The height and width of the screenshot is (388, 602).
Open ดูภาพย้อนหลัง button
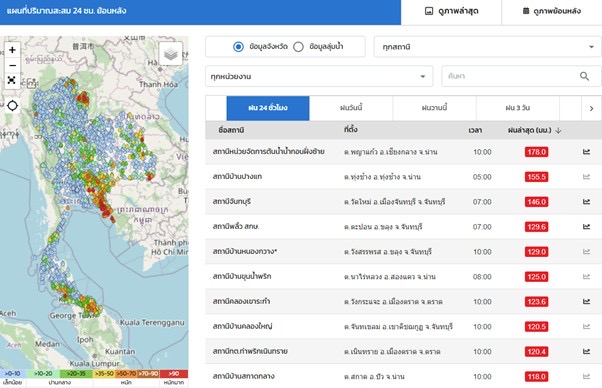[x=552, y=12]
